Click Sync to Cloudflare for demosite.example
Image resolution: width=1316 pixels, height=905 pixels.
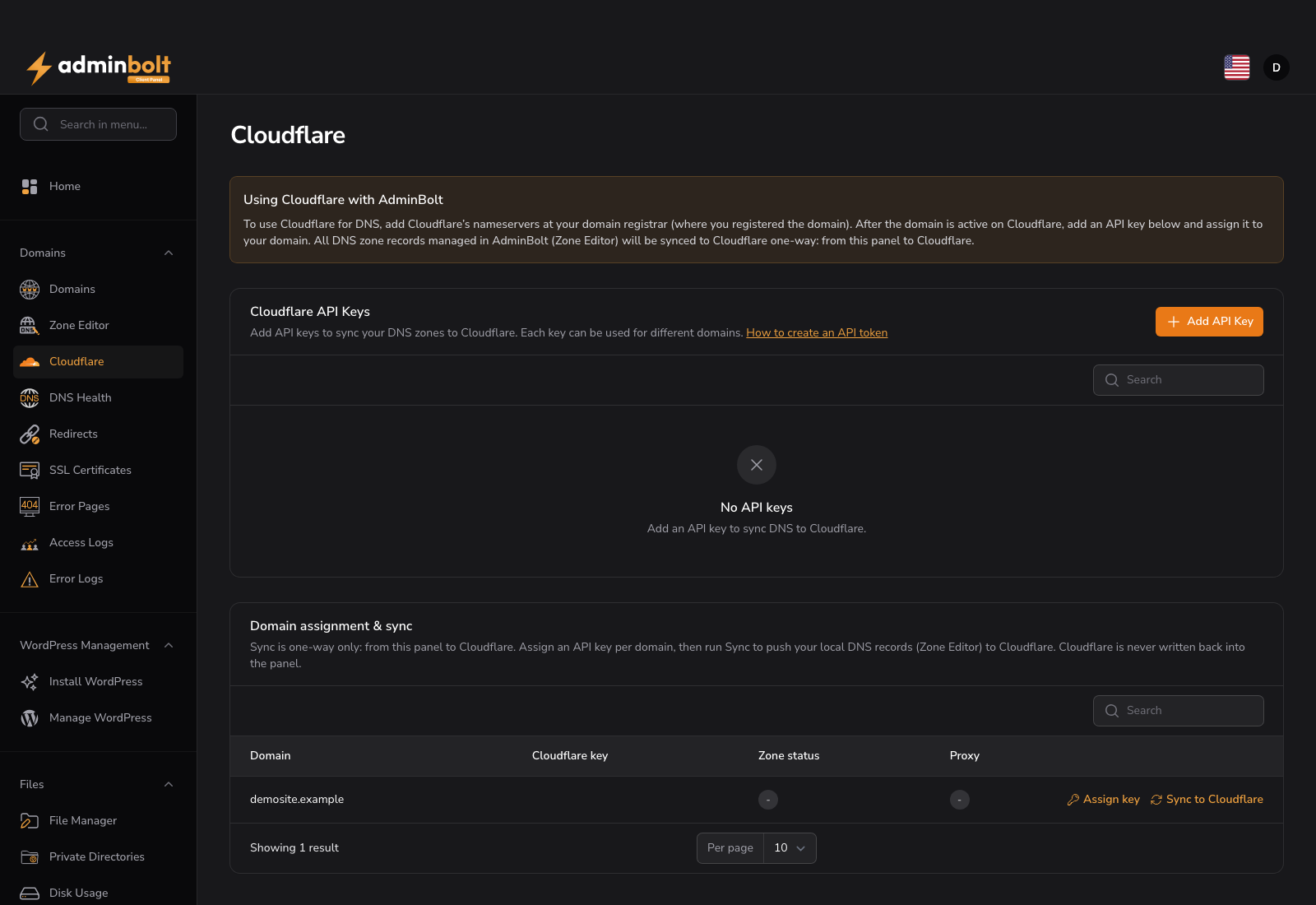(x=1207, y=800)
